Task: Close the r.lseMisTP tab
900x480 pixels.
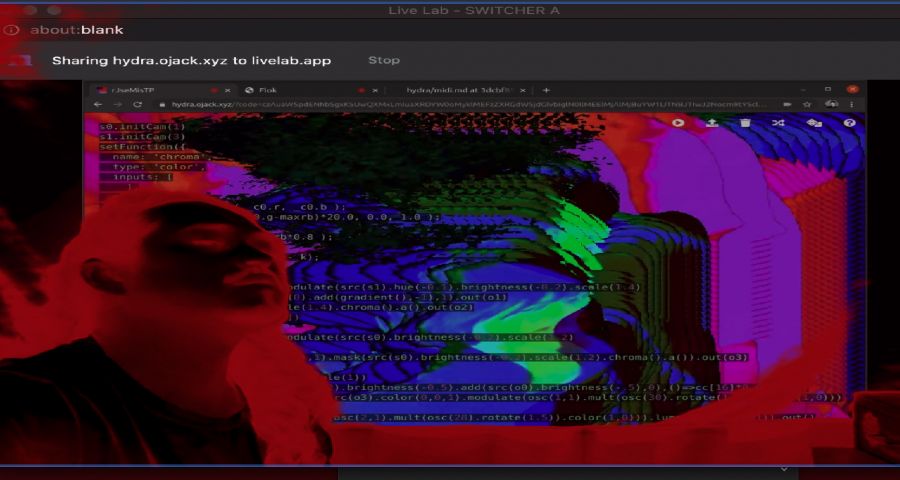Action: point(227,90)
